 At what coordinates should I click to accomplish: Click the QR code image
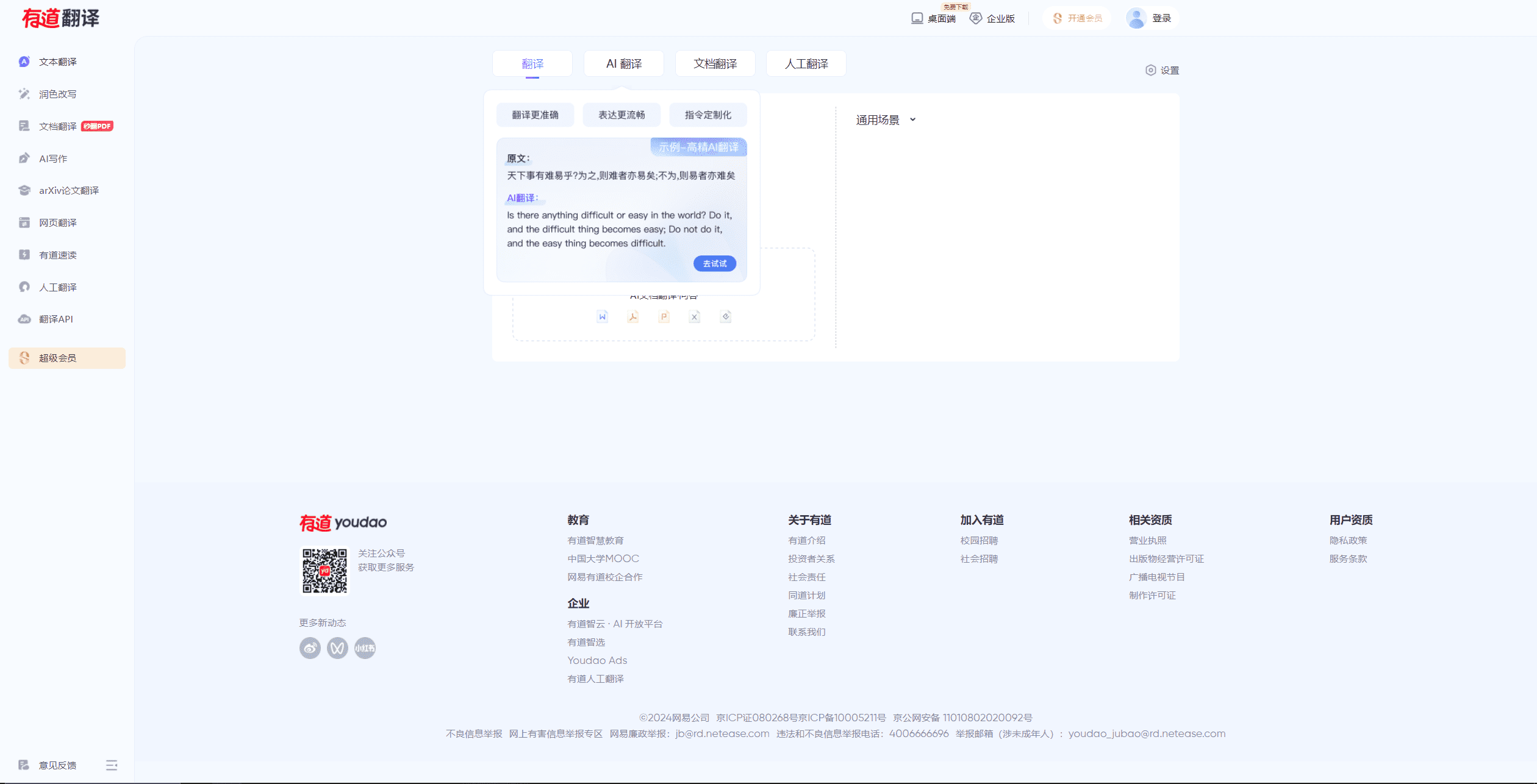pyautogui.click(x=324, y=571)
